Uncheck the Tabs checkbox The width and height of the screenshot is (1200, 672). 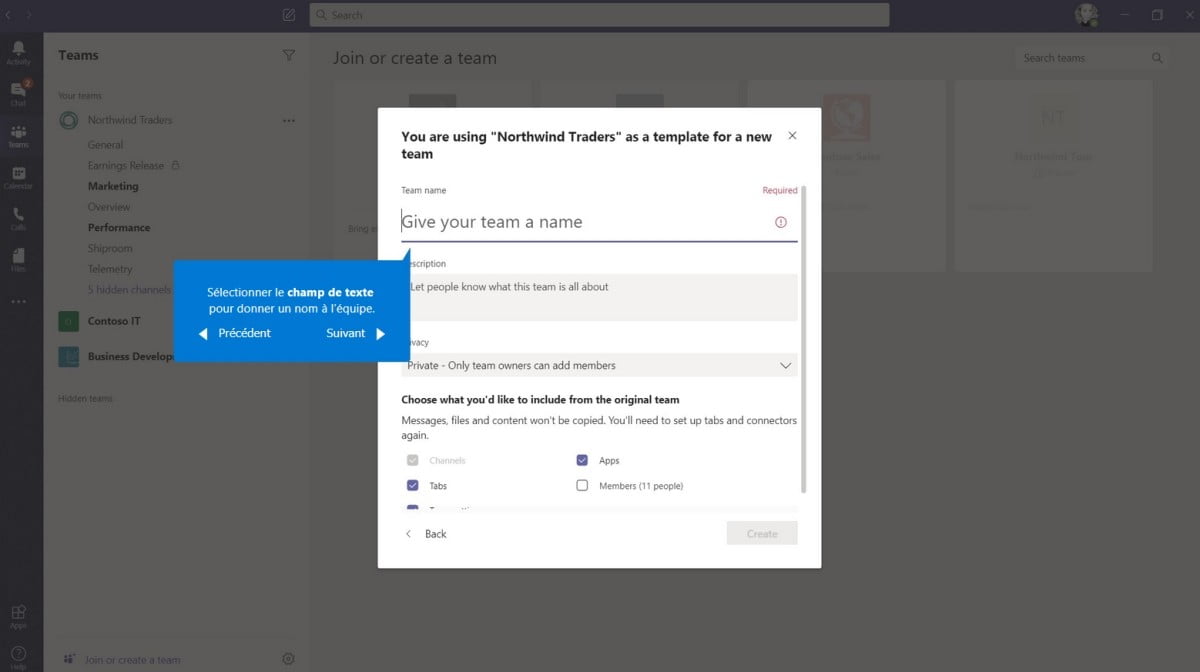(x=413, y=485)
